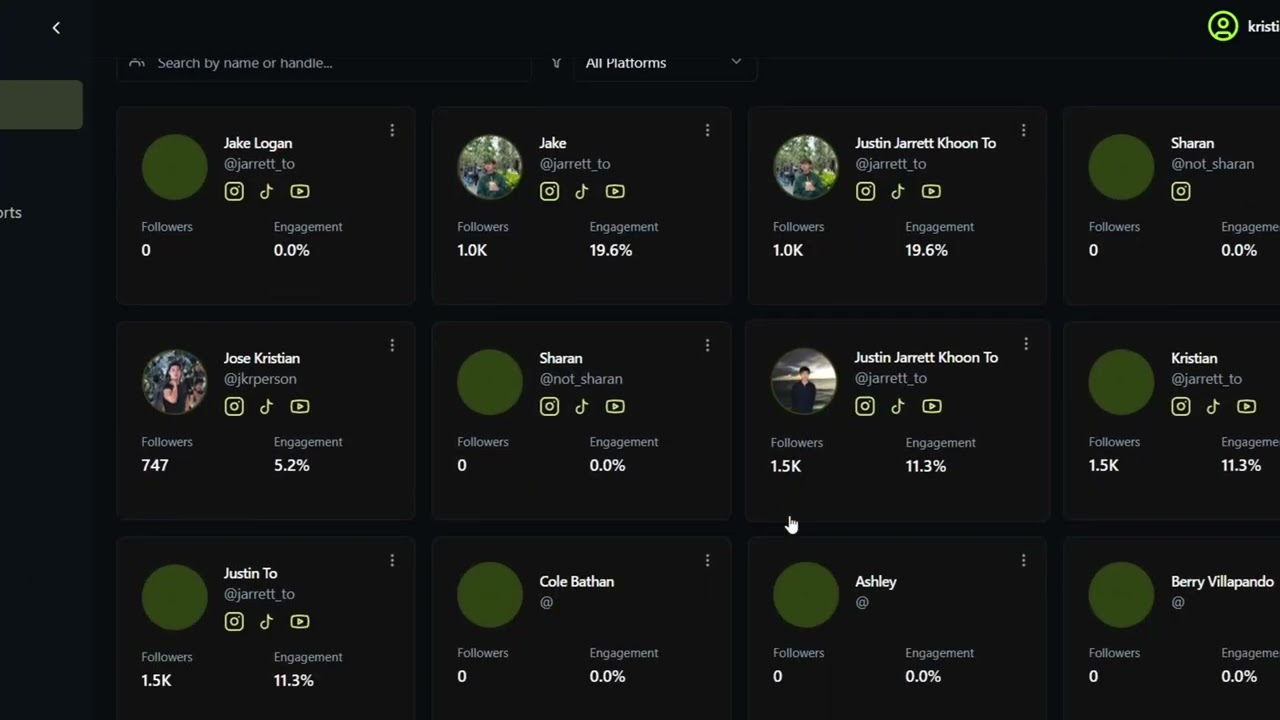
Task: Click Ashley's green placeholder avatar
Action: pyautogui.click(x=805, y=595)
